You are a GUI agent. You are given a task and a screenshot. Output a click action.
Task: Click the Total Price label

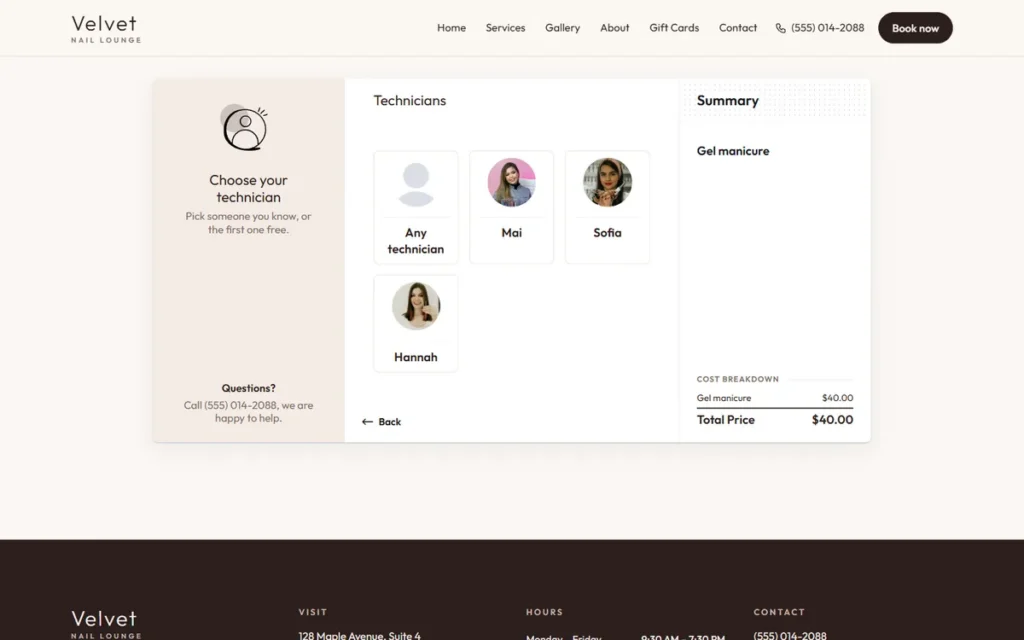click(x=726, y=420)
